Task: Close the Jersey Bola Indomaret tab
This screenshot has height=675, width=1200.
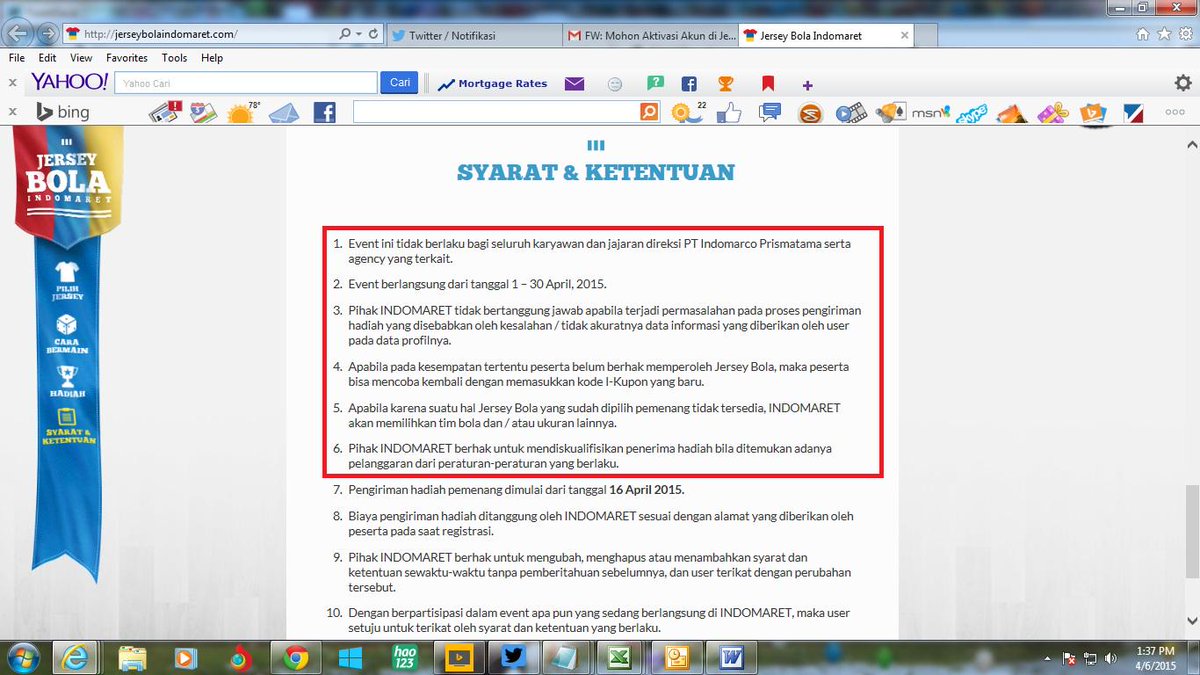Action: coord(906,35)
